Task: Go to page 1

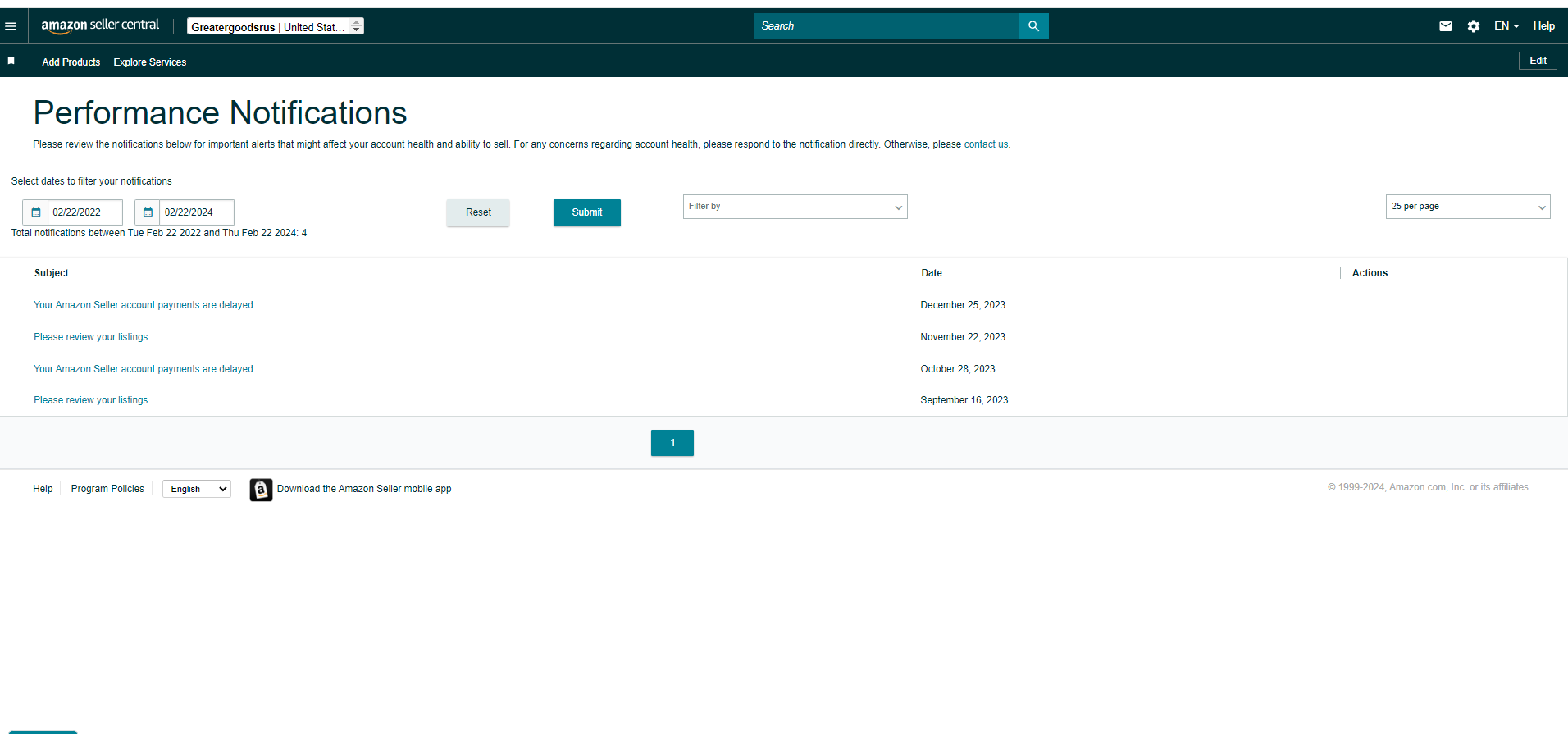Action: click(x=672, y=443)
